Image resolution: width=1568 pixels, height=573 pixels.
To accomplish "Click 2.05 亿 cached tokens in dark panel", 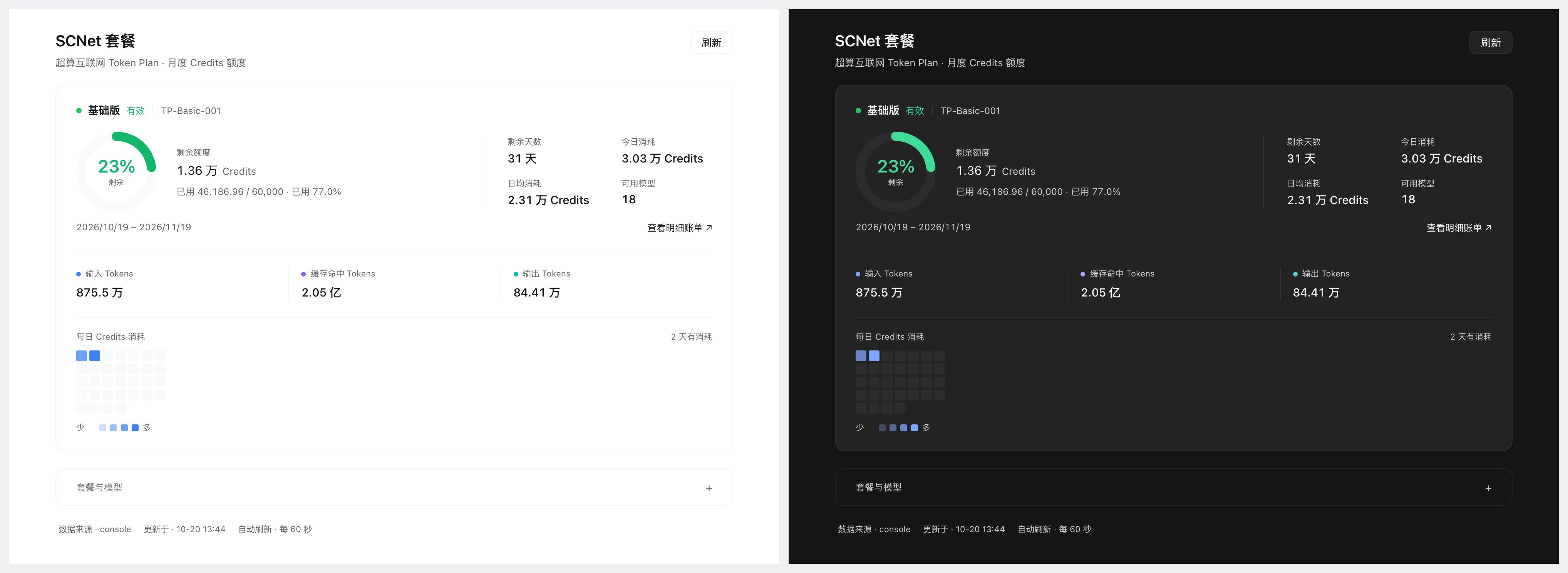I will click(1101, 293).
